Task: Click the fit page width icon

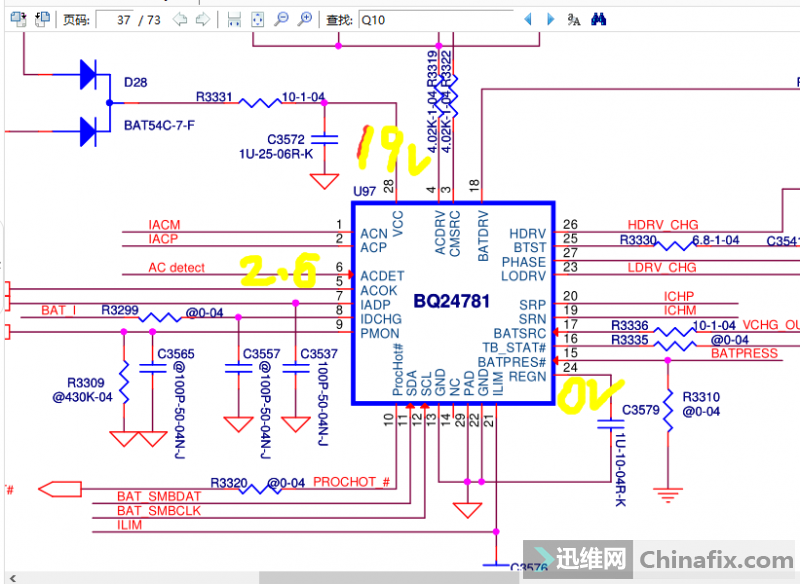Action: coord(234,19)
